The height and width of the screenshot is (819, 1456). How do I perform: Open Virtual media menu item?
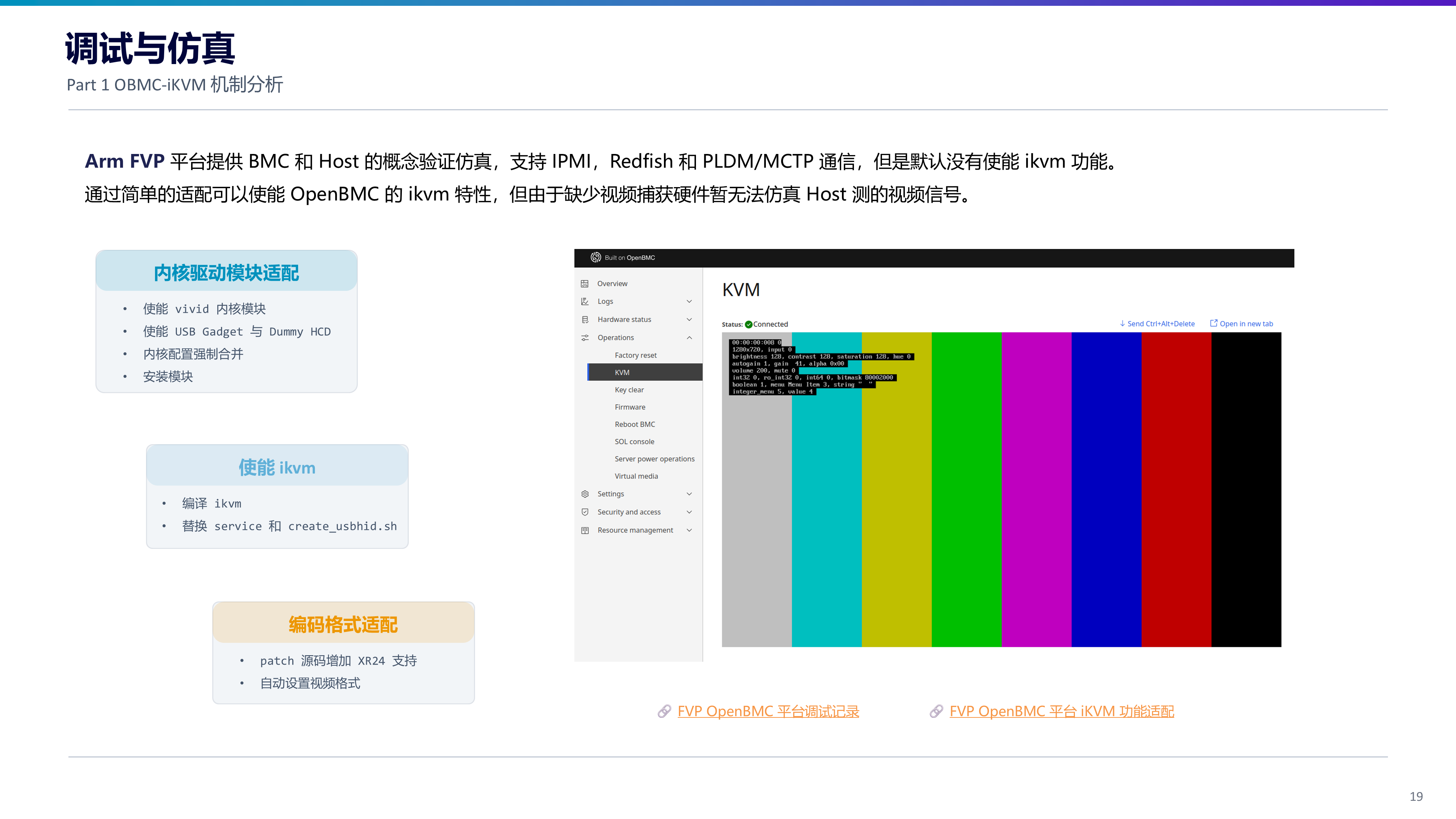coord(636,476)
